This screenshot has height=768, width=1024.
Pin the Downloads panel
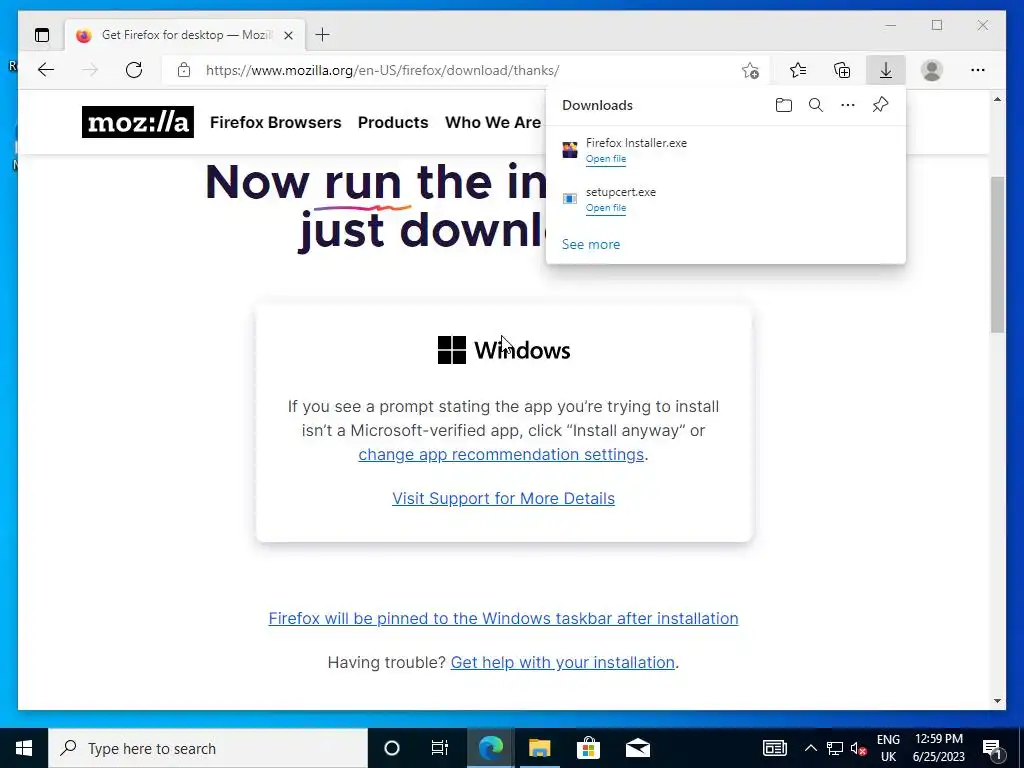coord(880,105)
